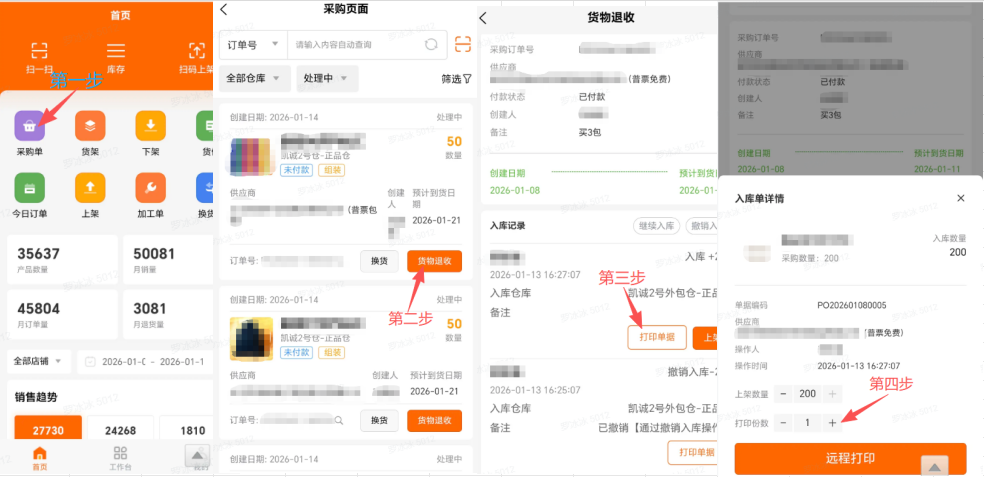This screenshot has width=984, height=477.
Task: Tap the 扫一扫 scan icon
Action: point(39,51)
